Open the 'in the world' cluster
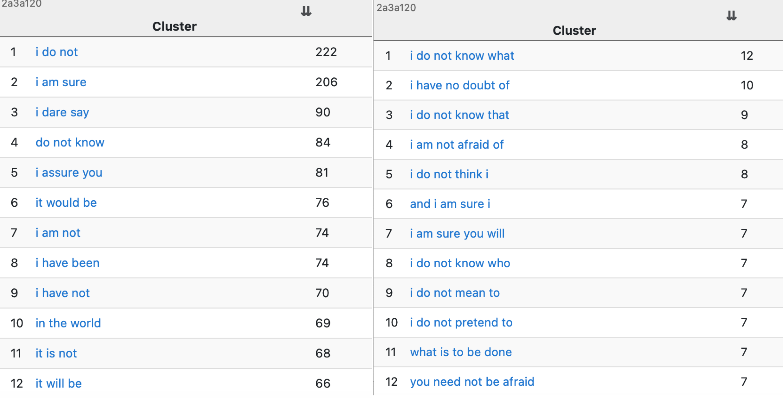Image resolution: width=783 pixels, height=399 pixels. [68, 323]
